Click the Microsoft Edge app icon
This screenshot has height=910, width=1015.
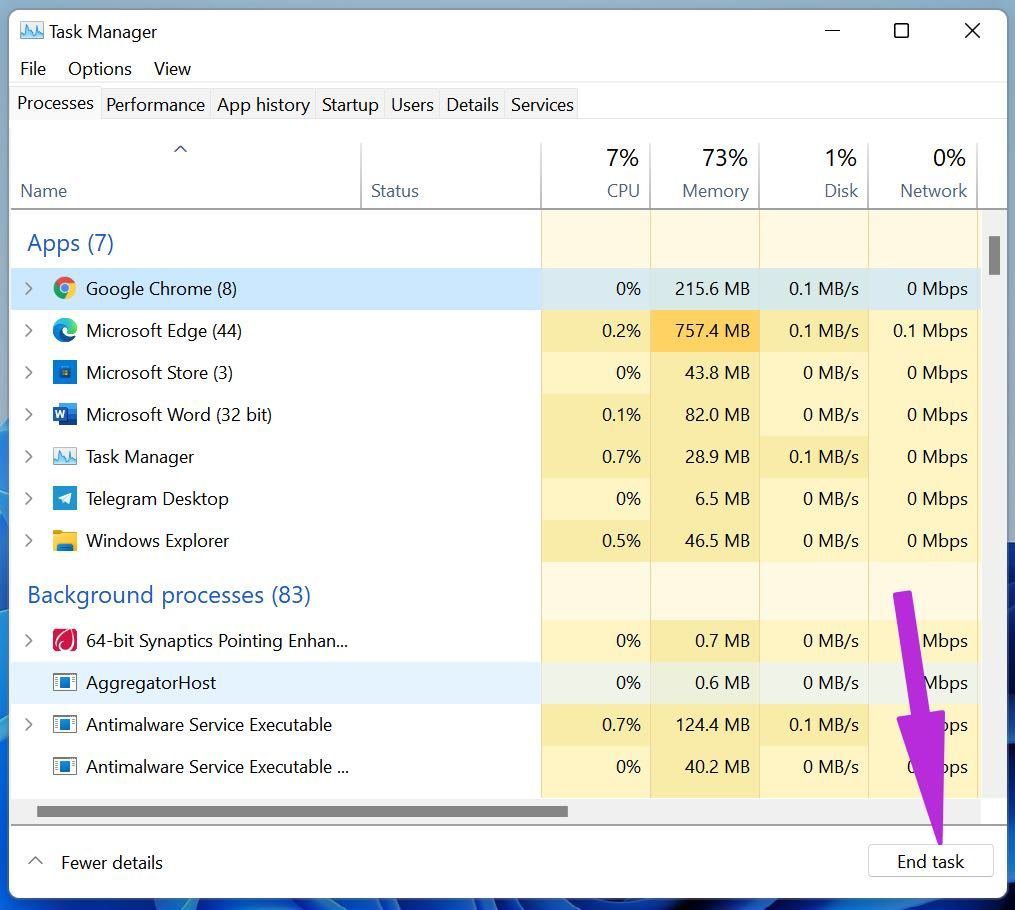(65, 331)
